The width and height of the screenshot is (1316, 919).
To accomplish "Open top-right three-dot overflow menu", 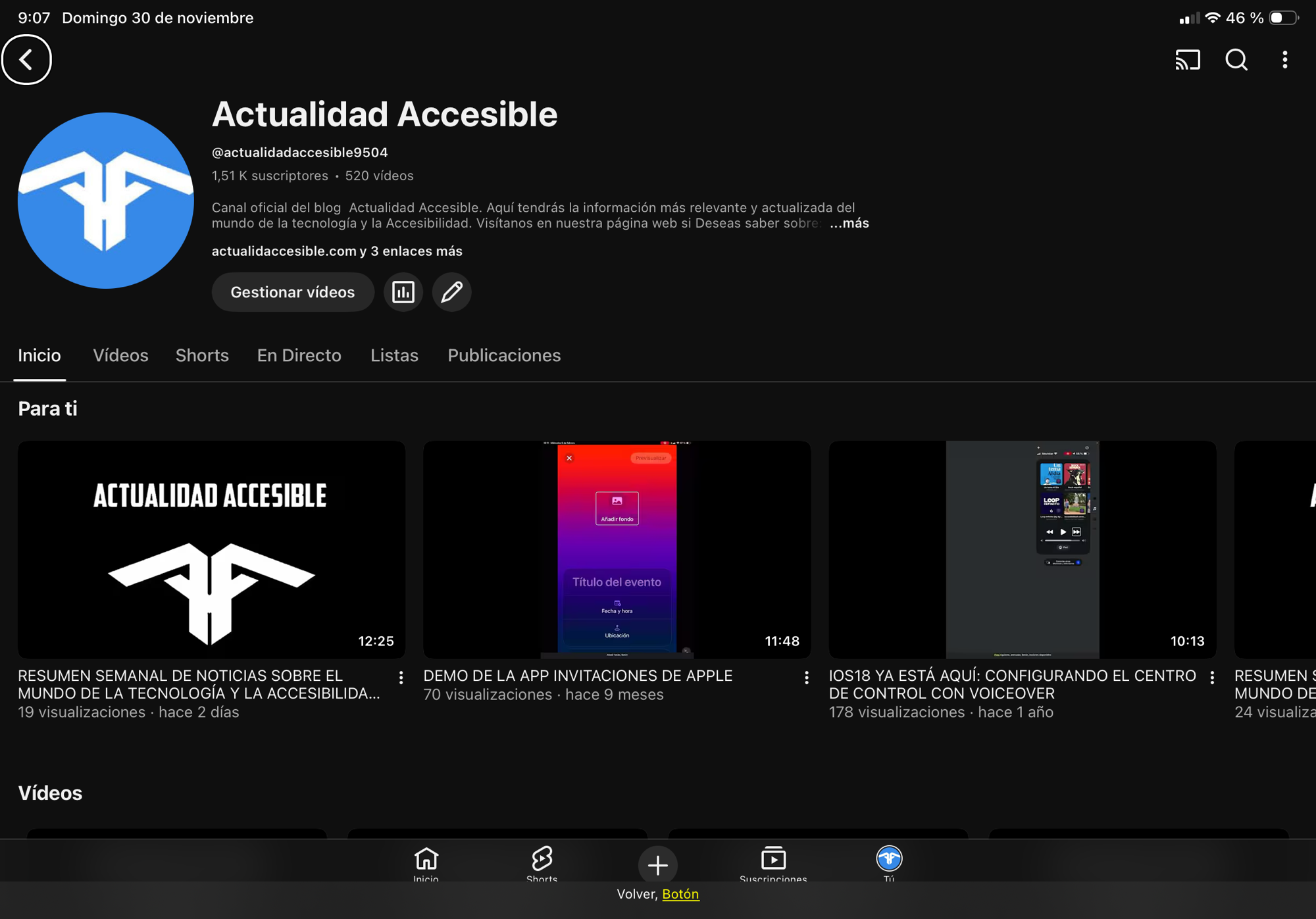I will [1284, 60].
